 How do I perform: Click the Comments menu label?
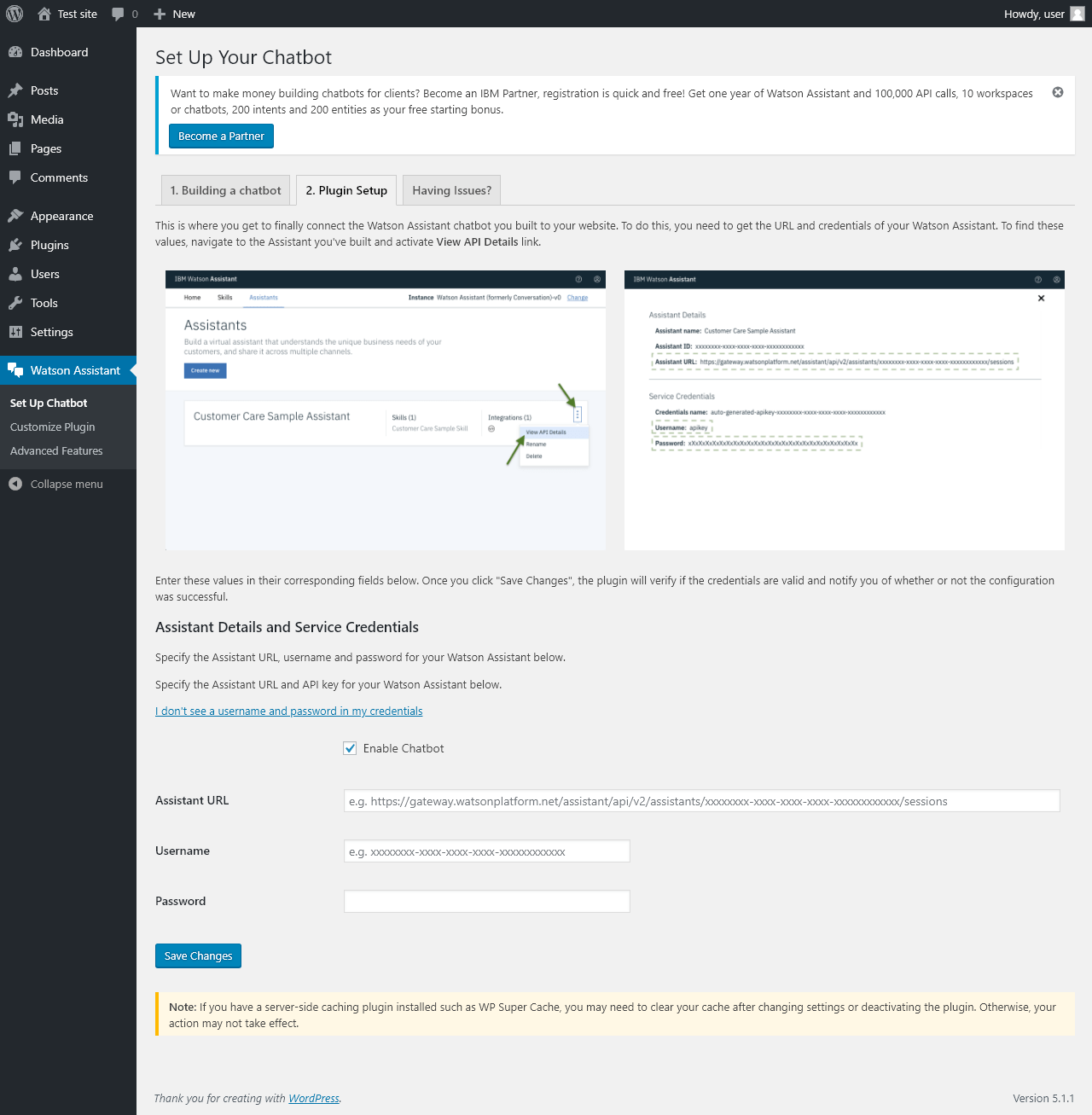pos(59,177)
